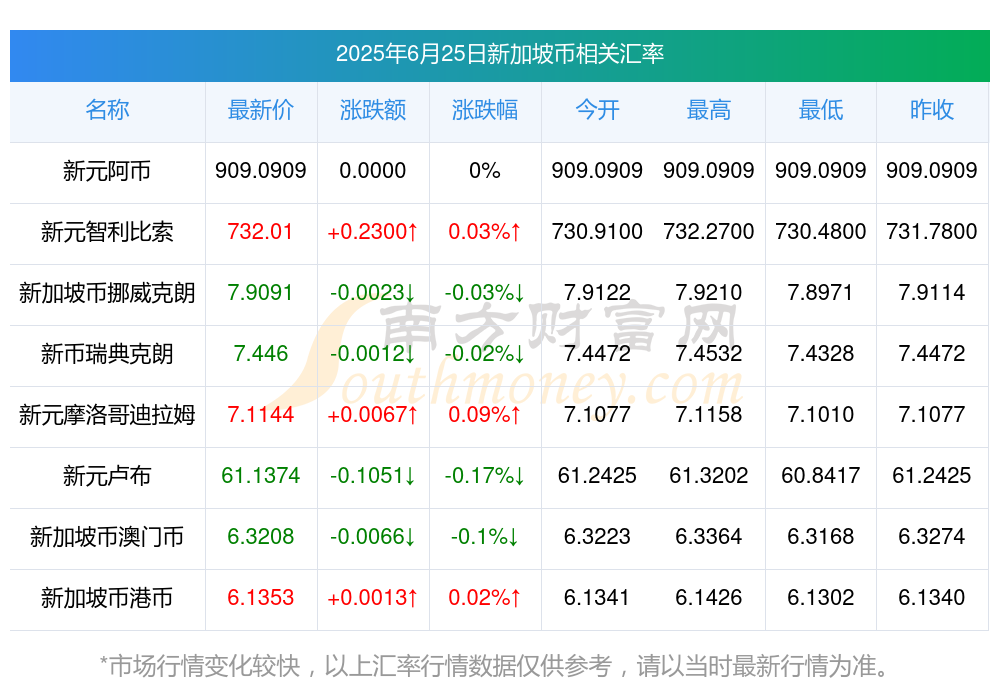Click the latest price 732.01
This screenshot has height=698, width=1000.
click(260, 232)
